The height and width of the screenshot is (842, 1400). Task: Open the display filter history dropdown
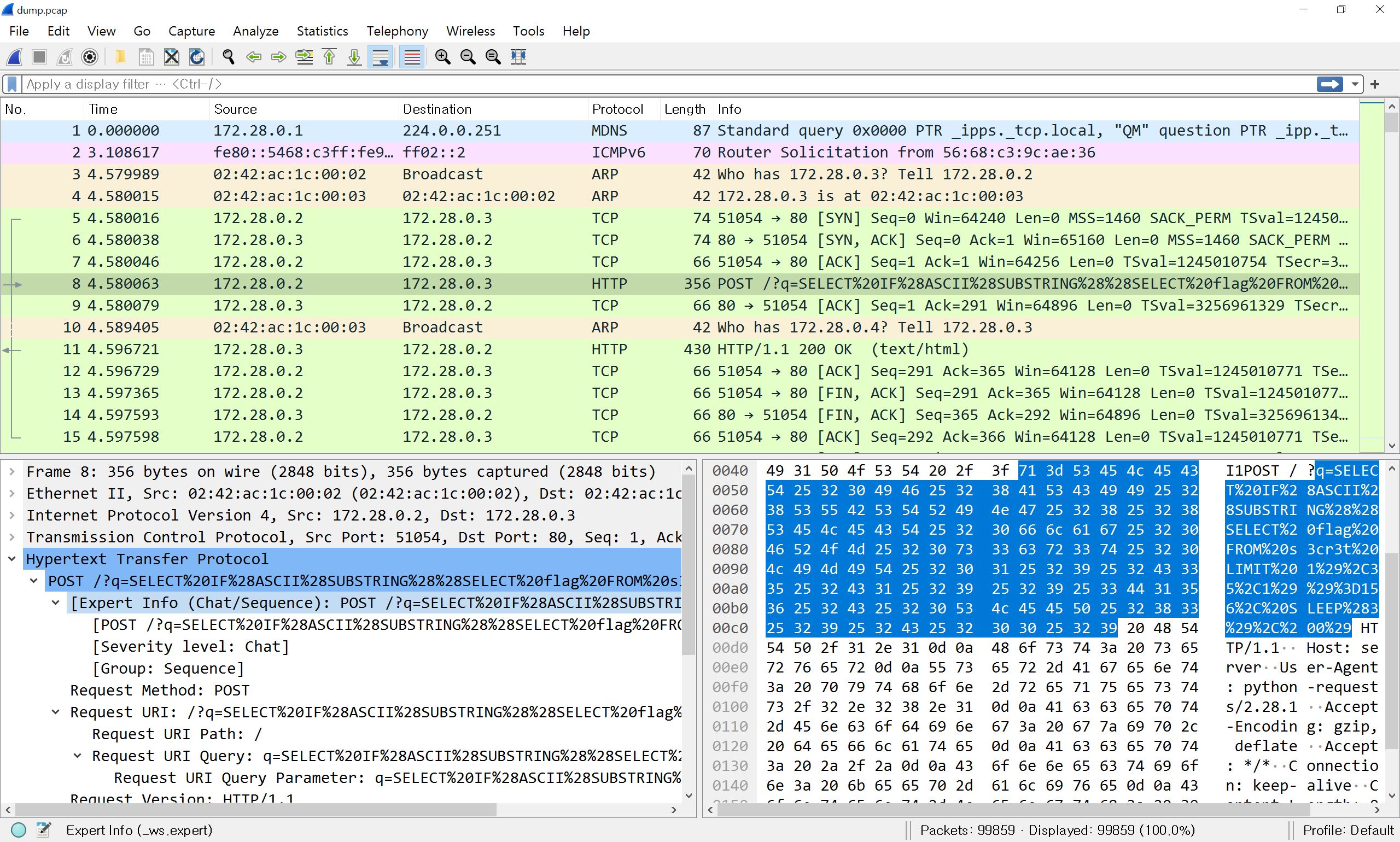[x=1355, y=85]
